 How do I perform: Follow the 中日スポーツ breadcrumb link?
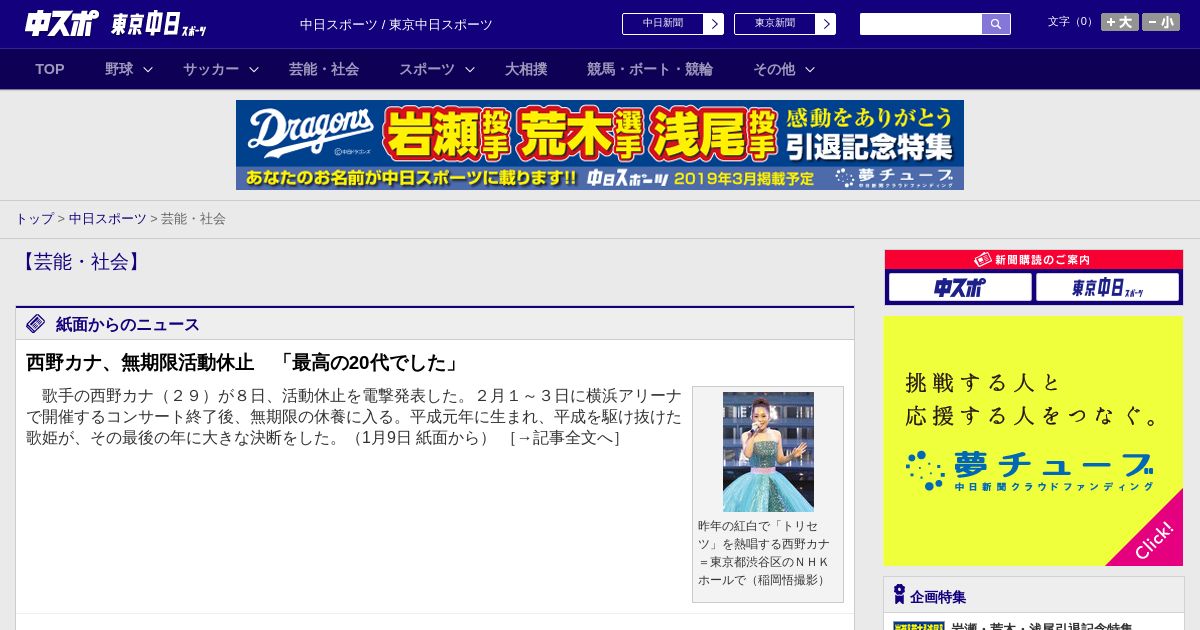pos(107,218)
